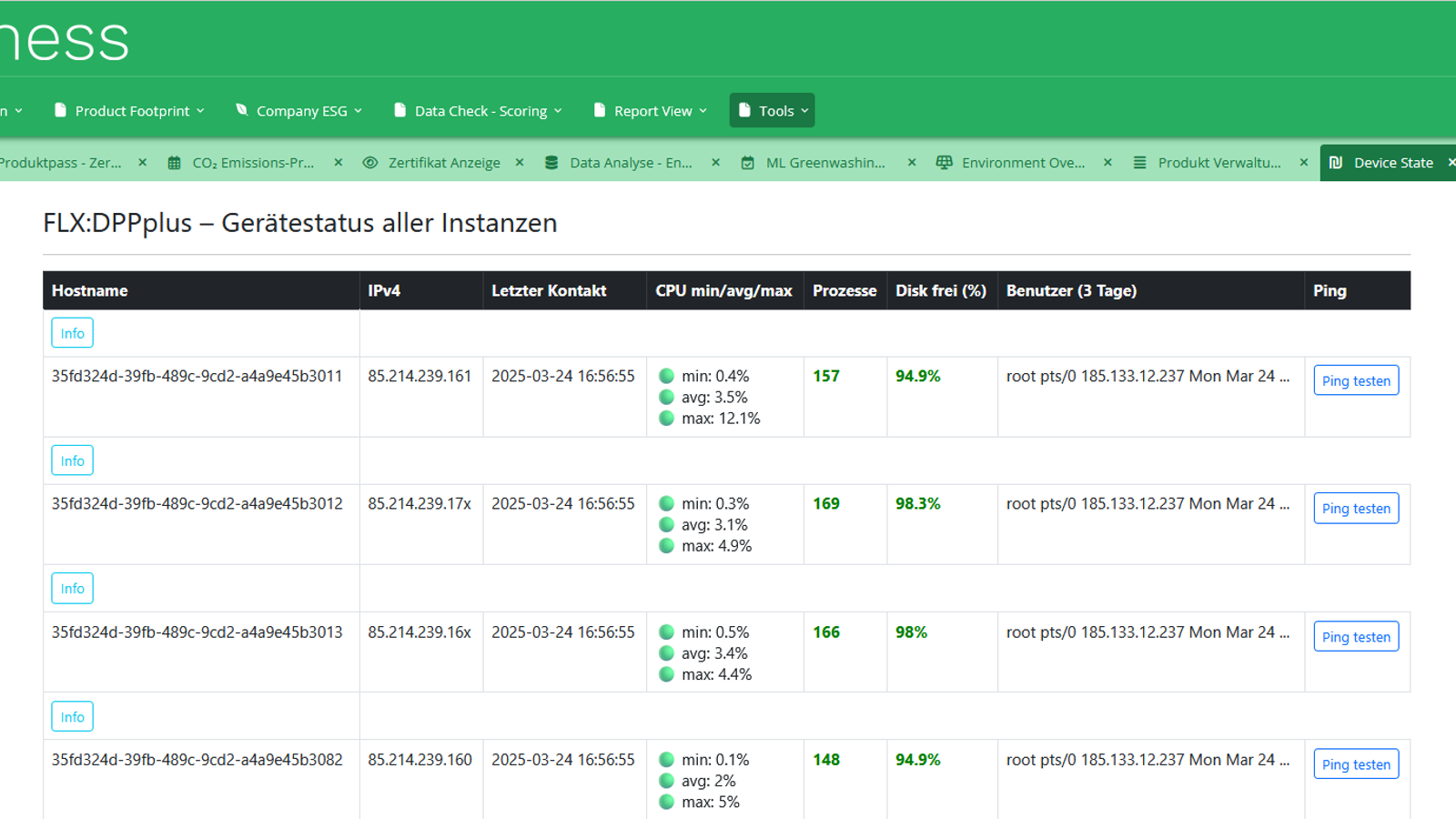The height and width of the screenshot is (819, 1456).
Task: Click the Disk frei (%) column header
Action: [941, 290]
